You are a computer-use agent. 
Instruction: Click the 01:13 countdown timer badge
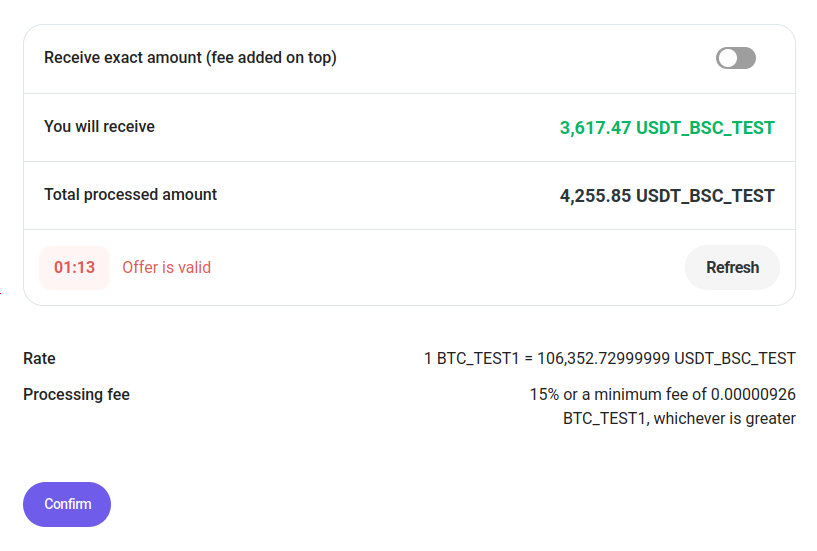tap(74, 267)
